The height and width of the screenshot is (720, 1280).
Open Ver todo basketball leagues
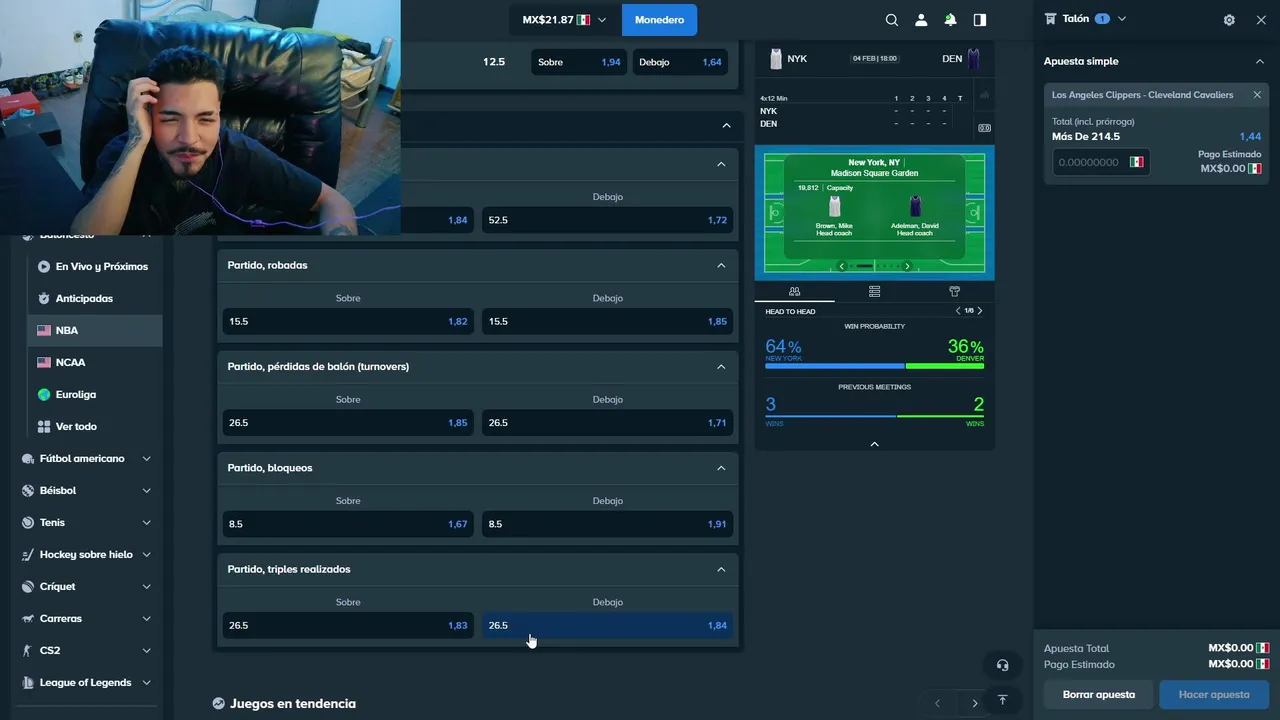94,427
